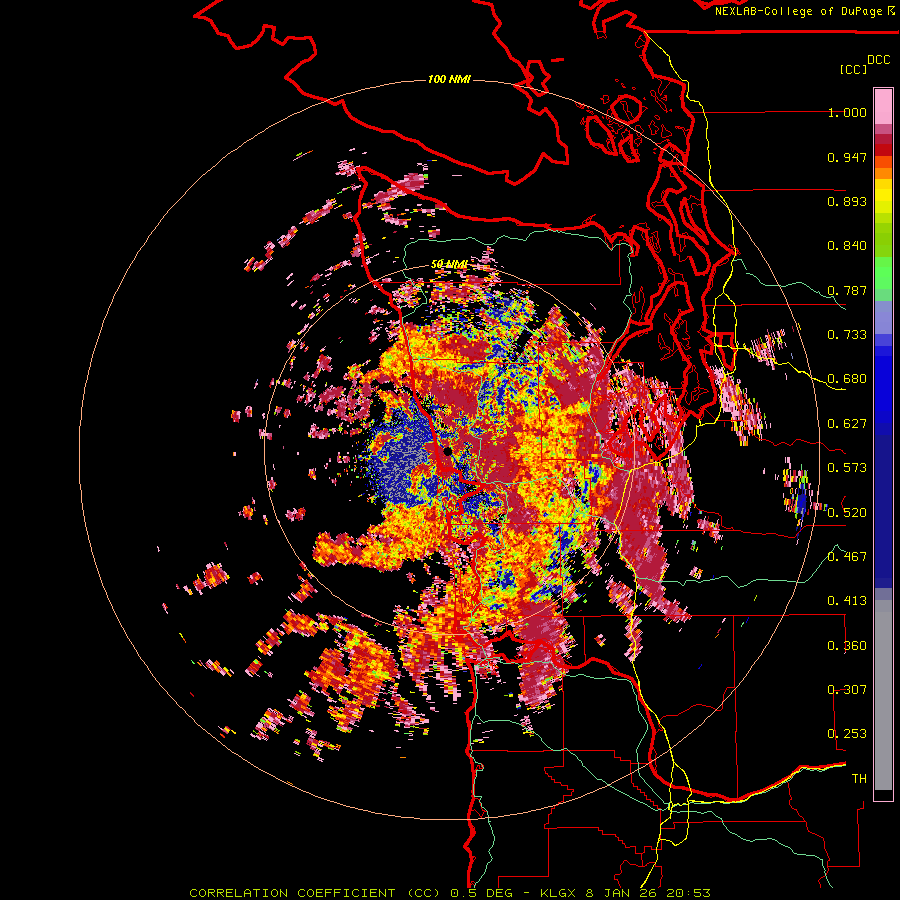The image size is (900, 900).
Task: Click the 0.627 scale value
Action: click(x=847, y=424)
